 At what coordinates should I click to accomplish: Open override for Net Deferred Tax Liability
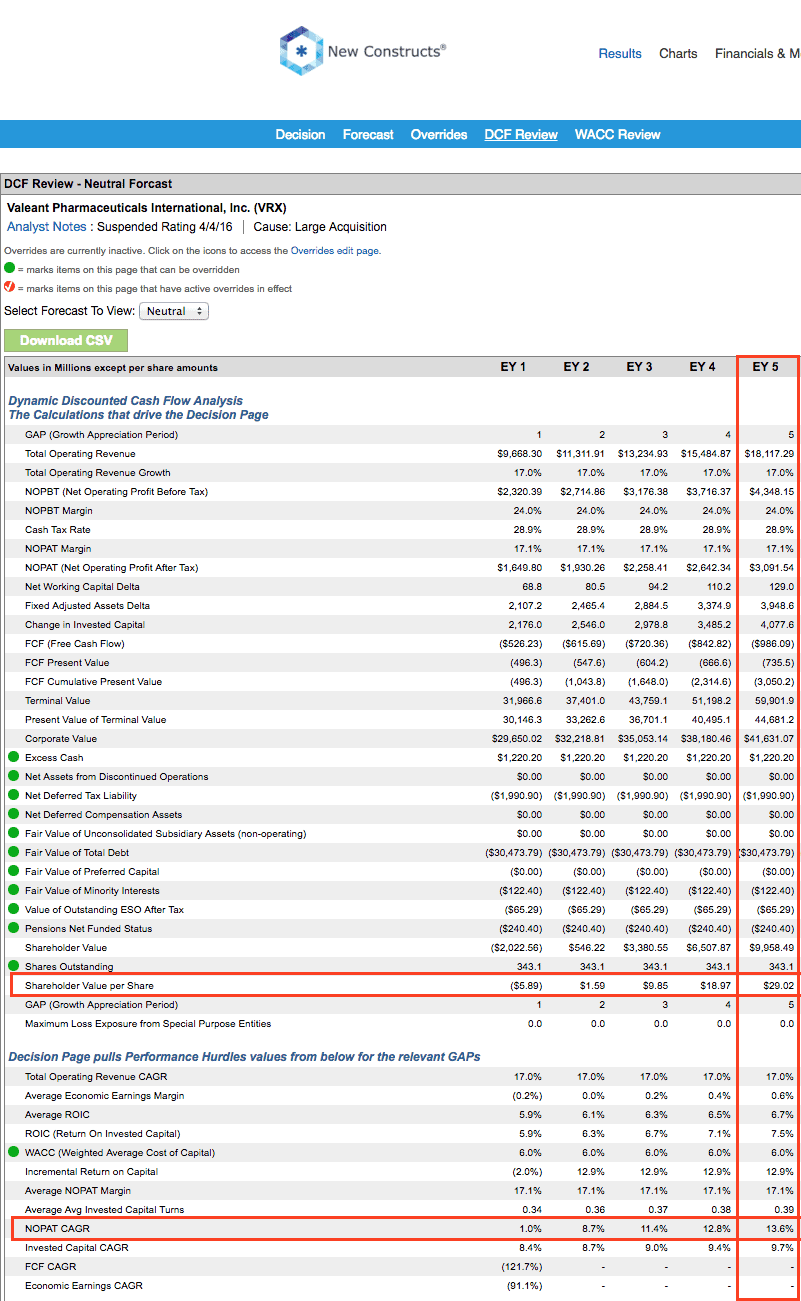13,795
